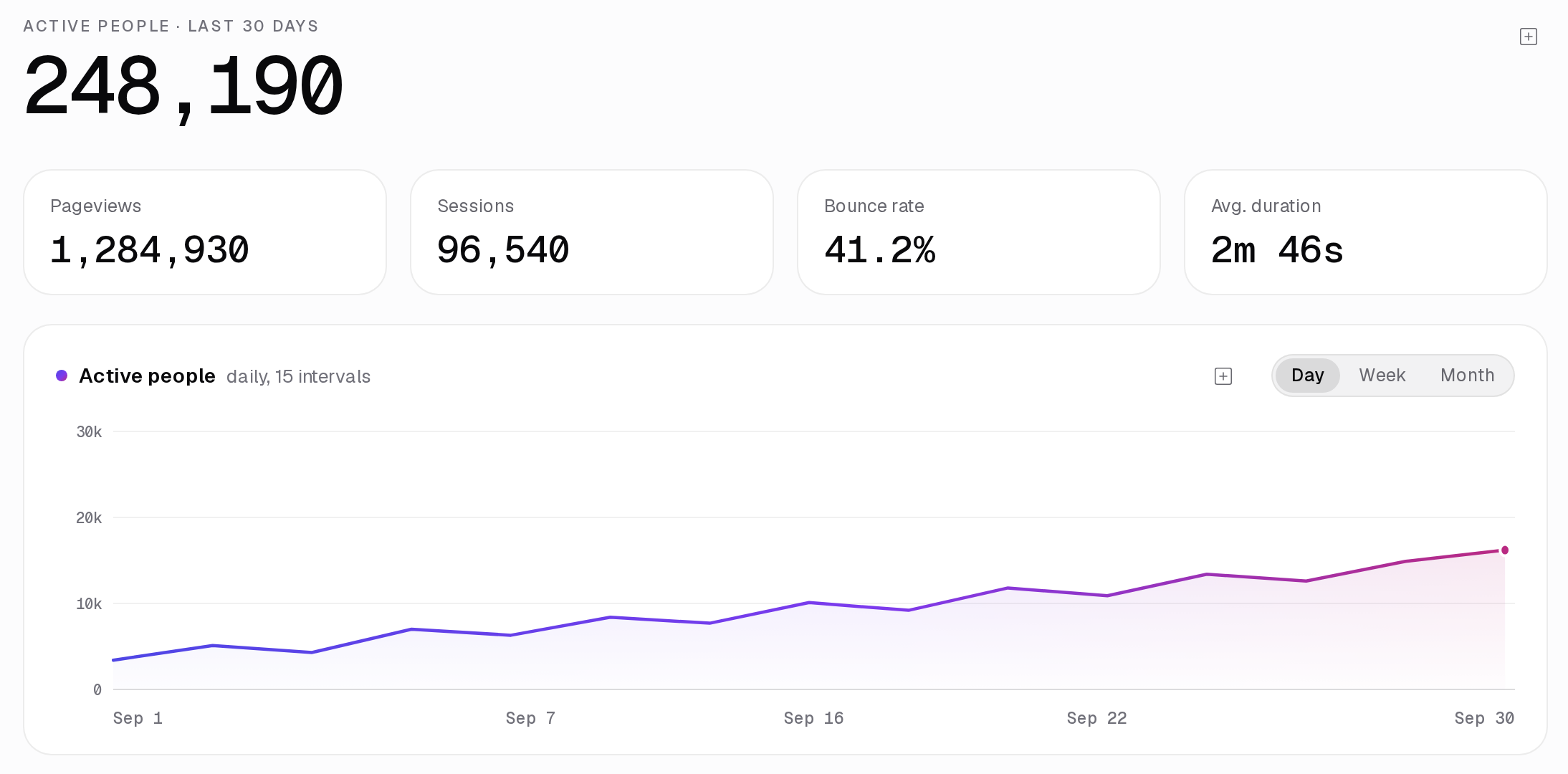The width and height of the screenshot is (1568, 774).
Task: Click the 'daily, 15 intervals' subtitle
Action: coord(298,376)
